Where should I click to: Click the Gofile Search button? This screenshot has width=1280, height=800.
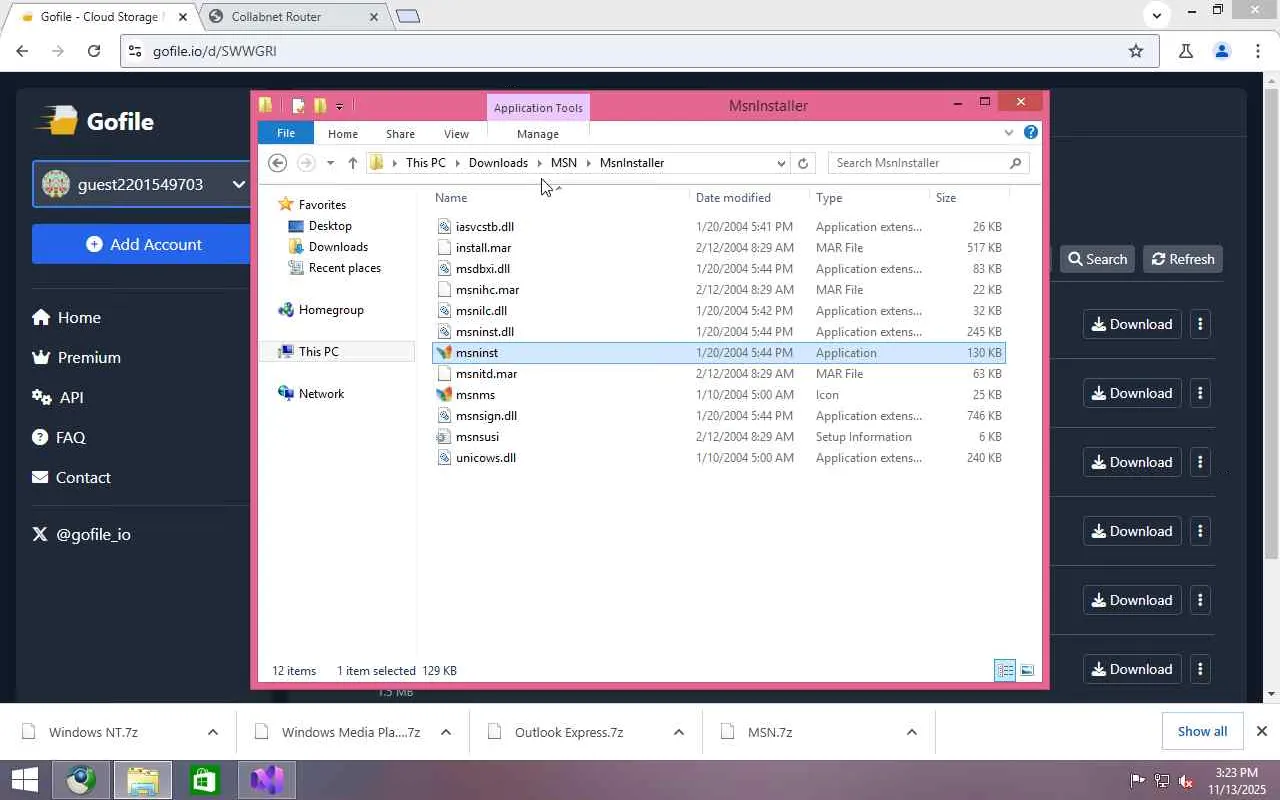(x=1097, y=259)
